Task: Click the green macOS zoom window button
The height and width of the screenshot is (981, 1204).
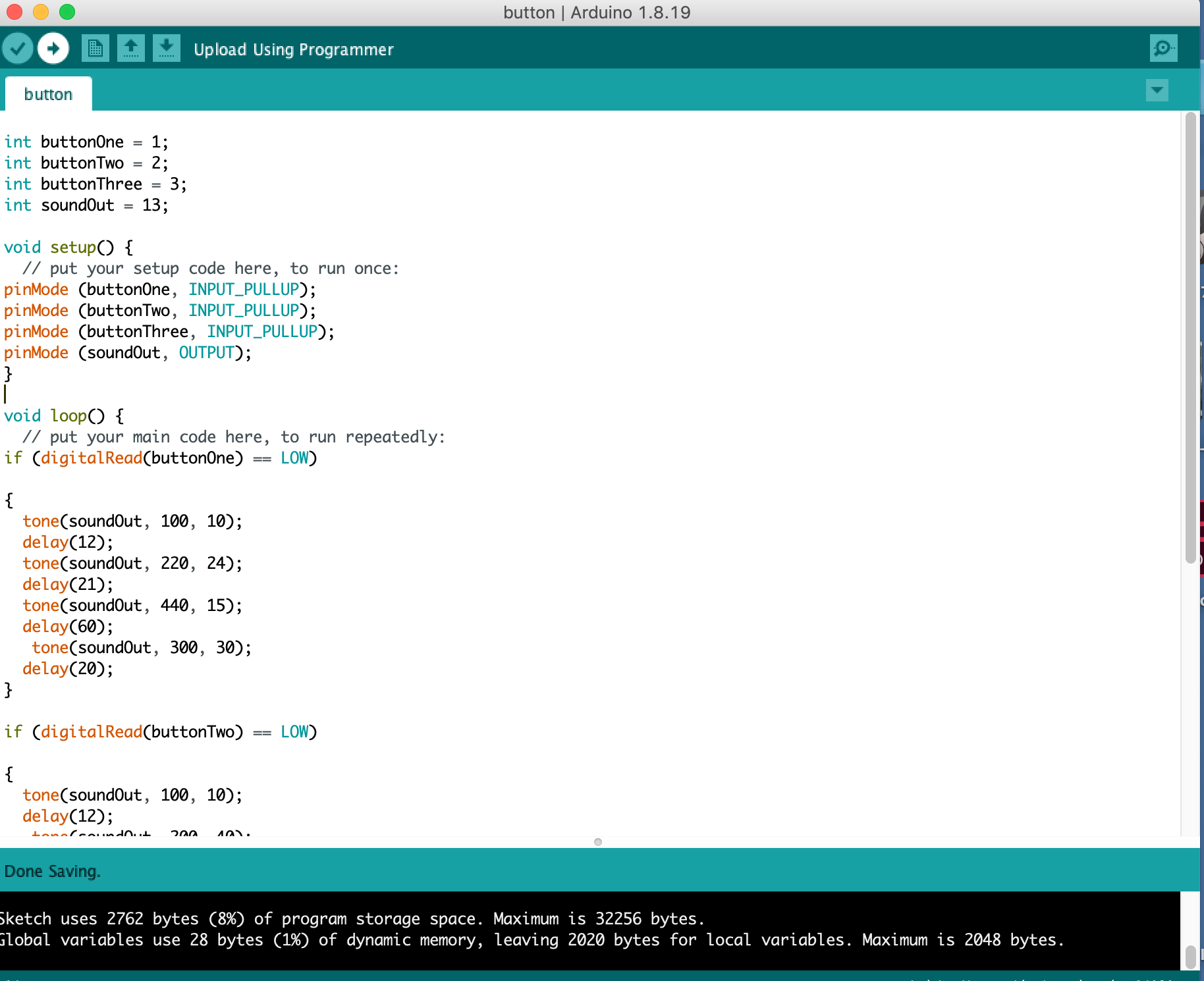Action: (x=67, y=12)
